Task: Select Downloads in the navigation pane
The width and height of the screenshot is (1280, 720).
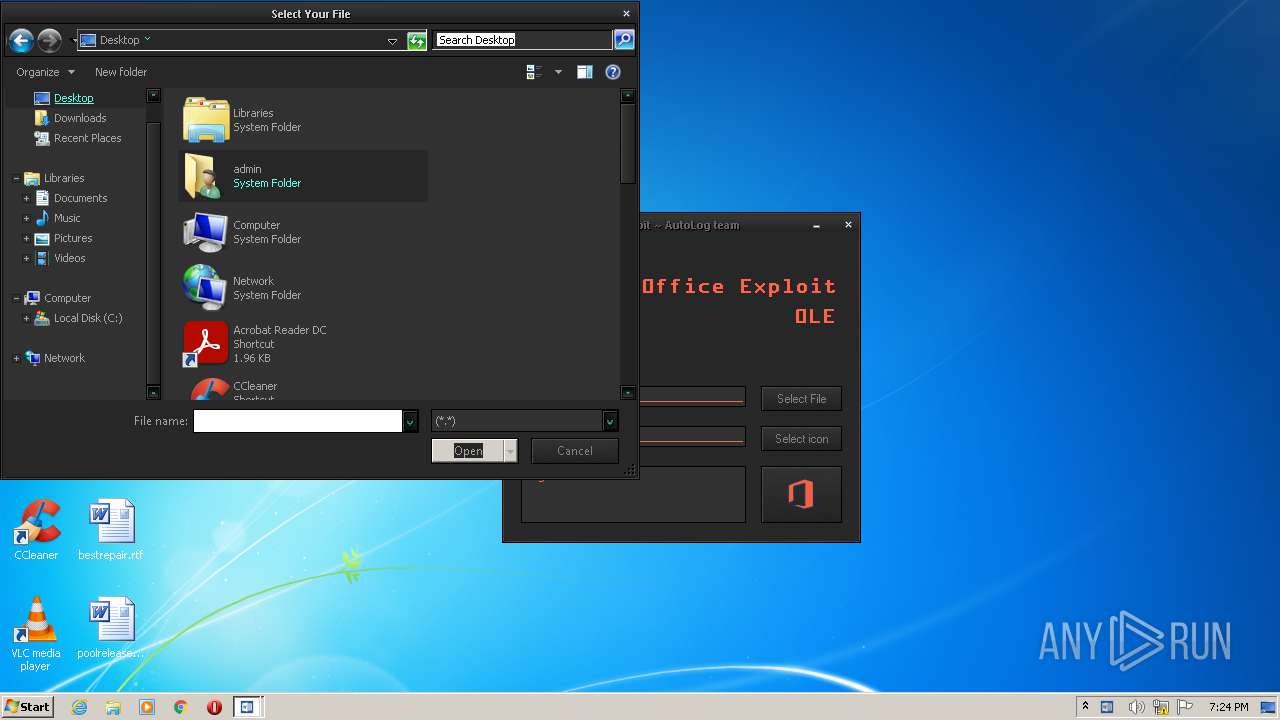Action: 80,118
